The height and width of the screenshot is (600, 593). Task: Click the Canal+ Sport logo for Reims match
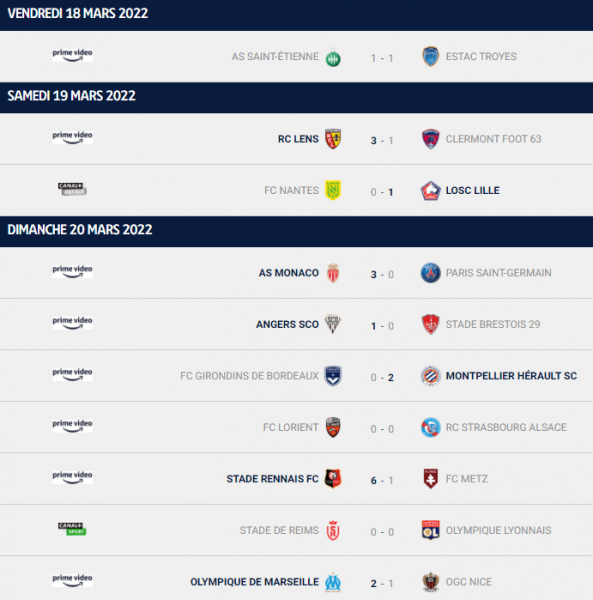(x=72, y=529)
